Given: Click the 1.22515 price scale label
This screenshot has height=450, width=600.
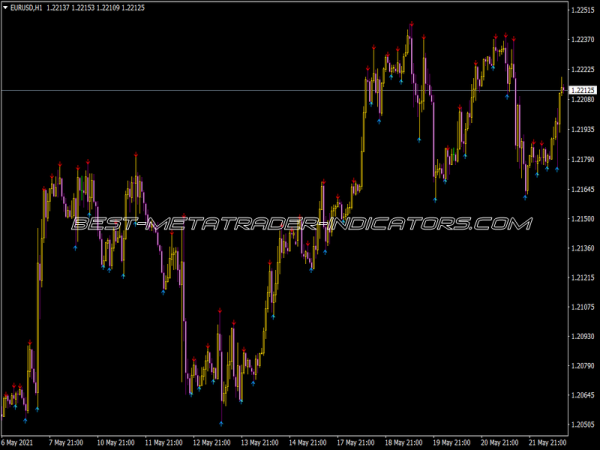Looking at the screenshot, I should tap(582, 10).
